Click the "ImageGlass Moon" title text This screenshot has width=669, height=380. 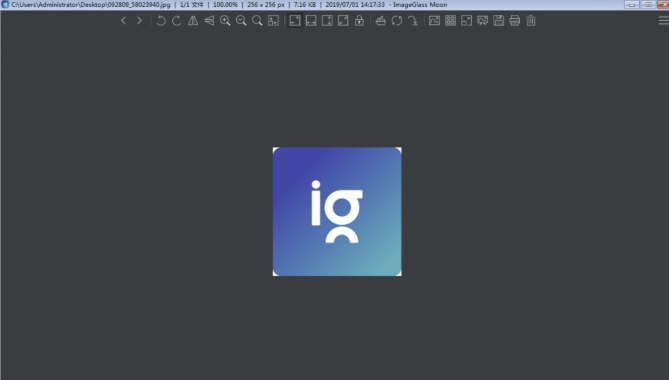coord(420,5)
